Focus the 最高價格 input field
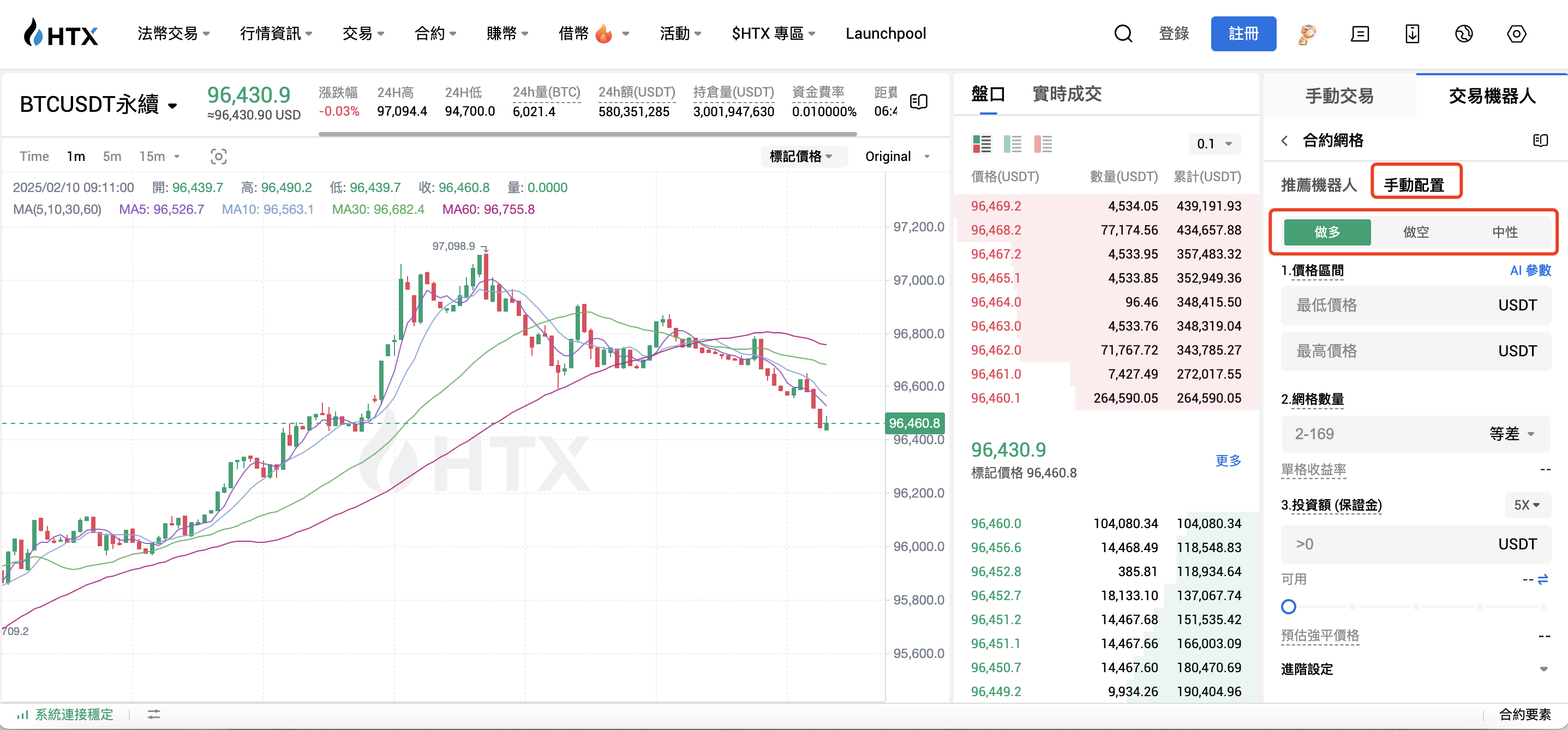 click(x=1415, y=351)
